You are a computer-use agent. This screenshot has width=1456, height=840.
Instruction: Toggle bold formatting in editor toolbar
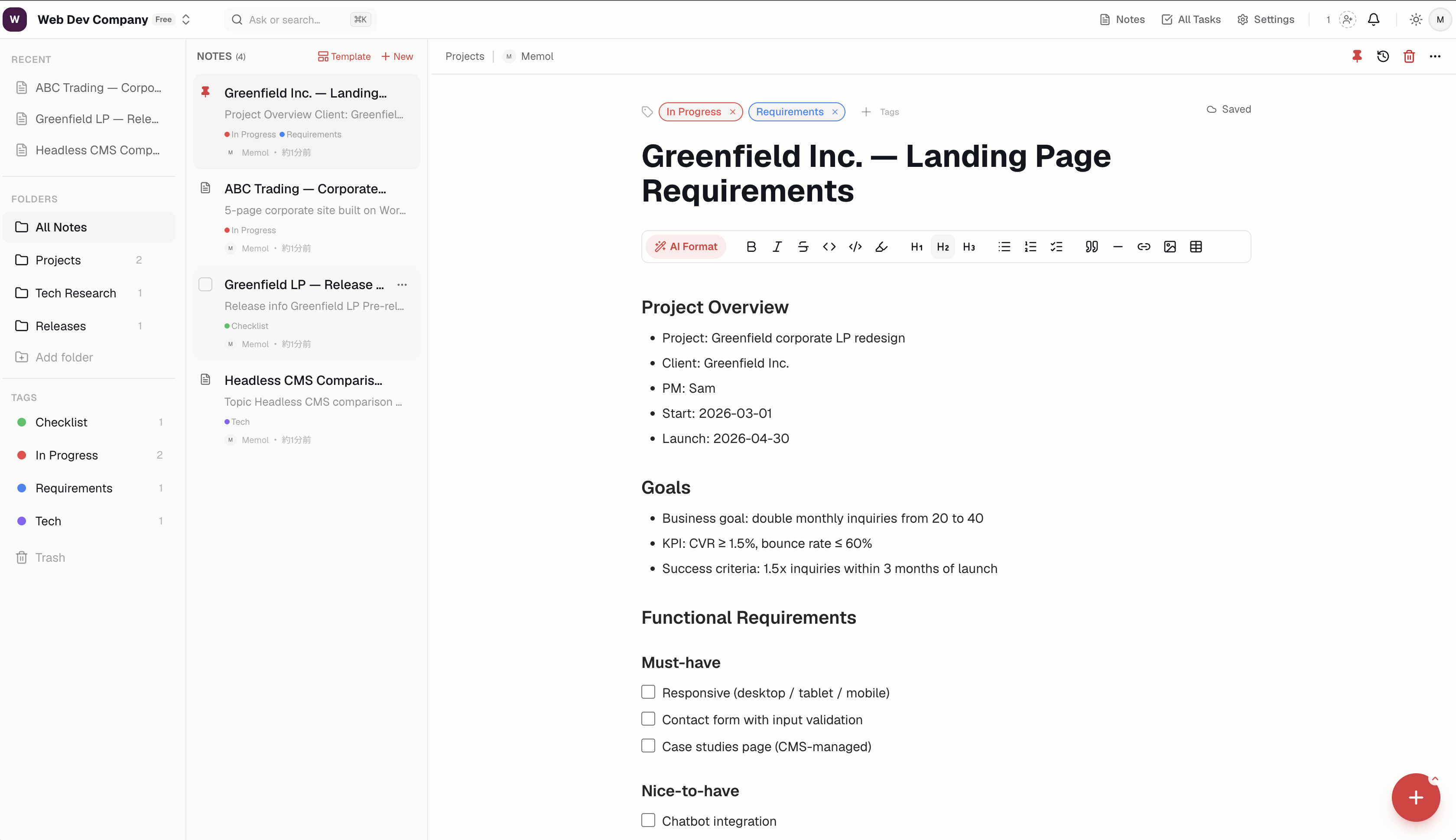click(751, 247)
